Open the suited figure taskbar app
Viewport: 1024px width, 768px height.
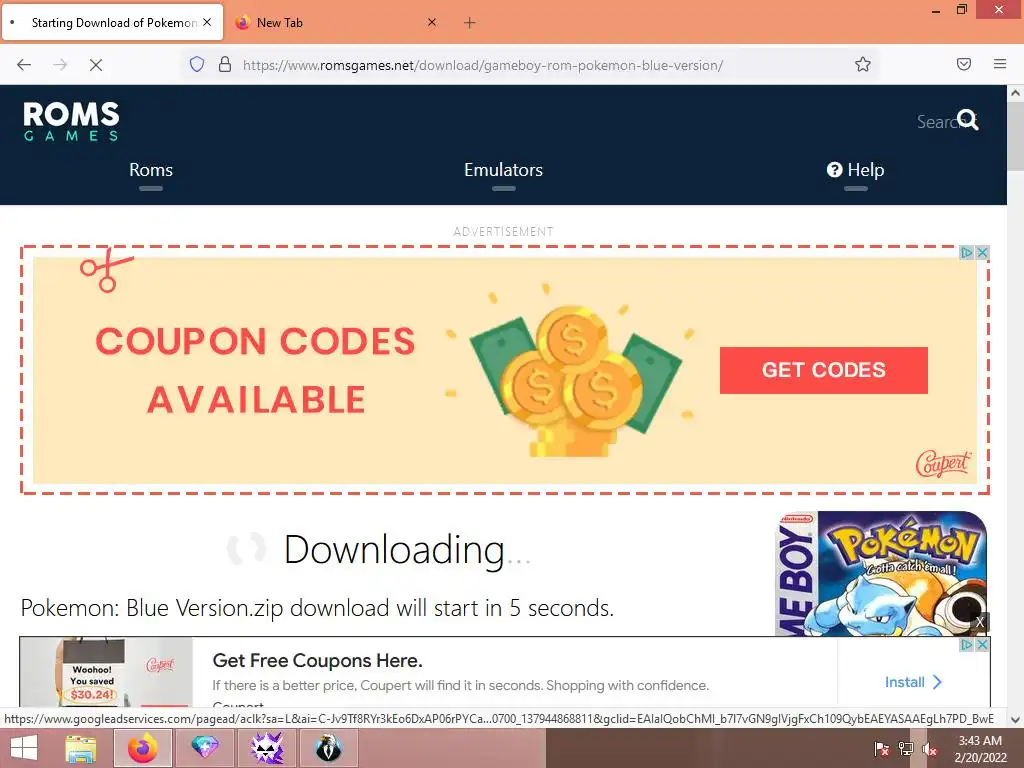pyautogui.click(x=328, y=748)
